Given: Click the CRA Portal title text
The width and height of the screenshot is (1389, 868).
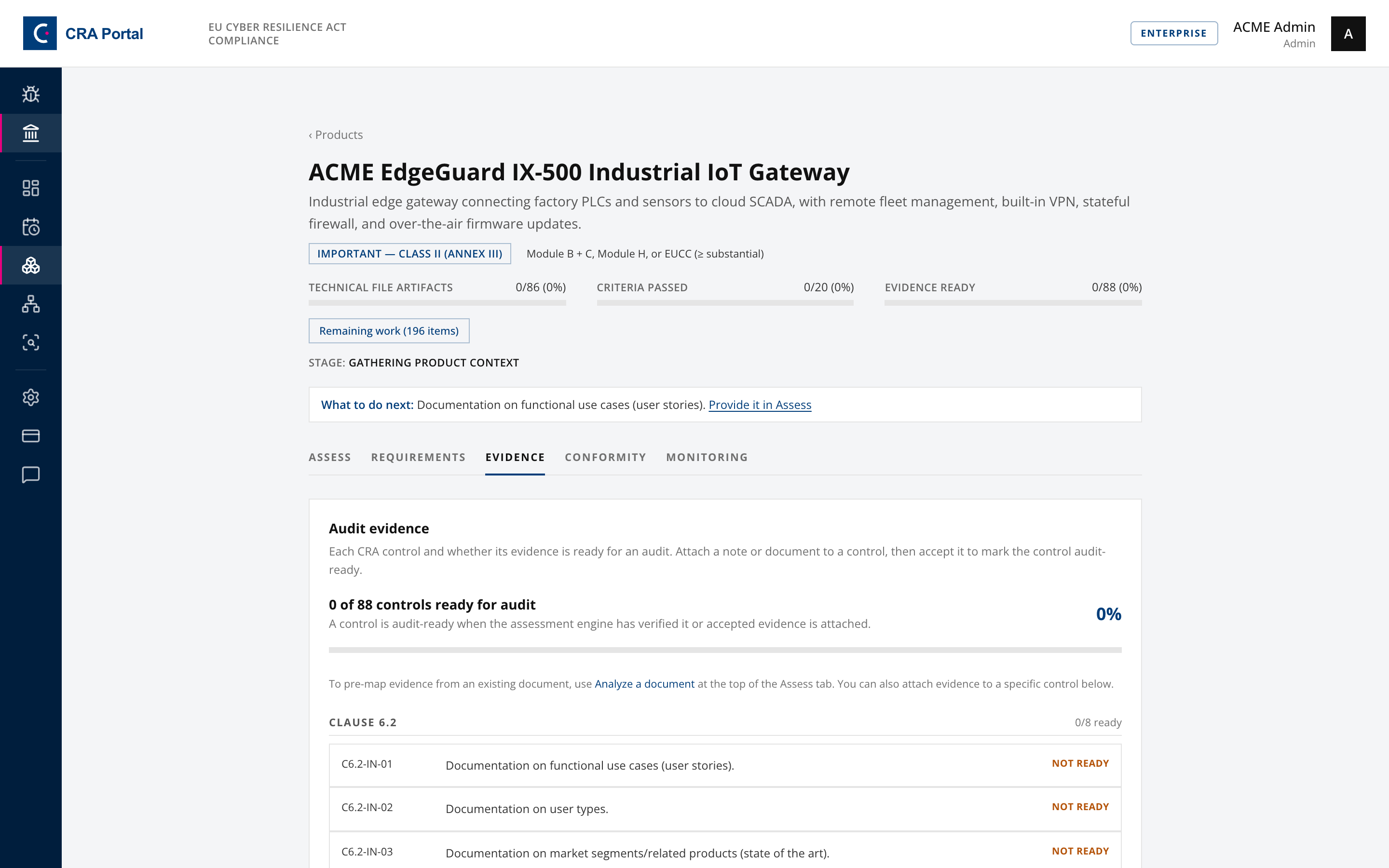Looking at the screenshot, I should [105, 34].
